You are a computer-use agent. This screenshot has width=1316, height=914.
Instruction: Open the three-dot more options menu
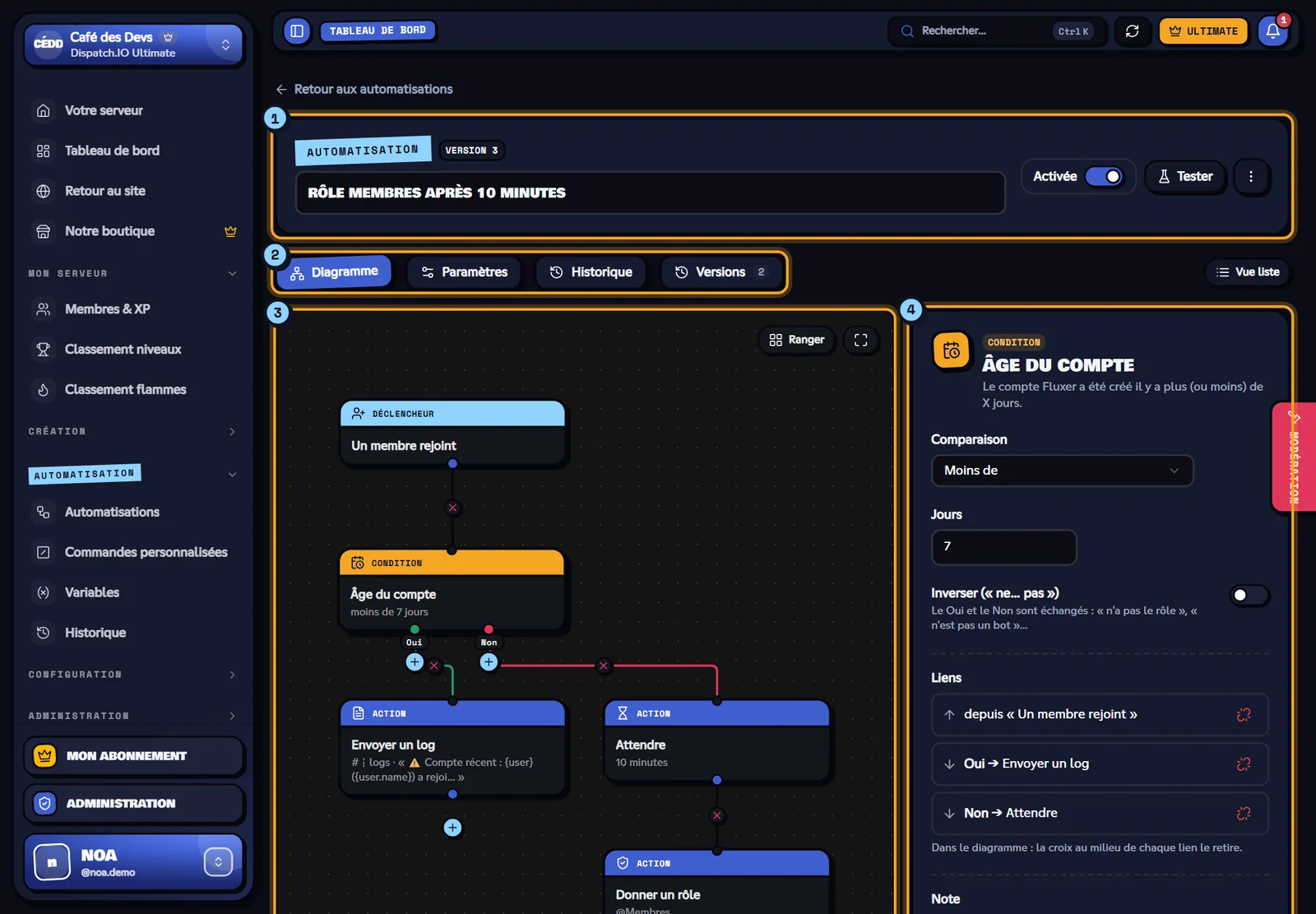(x=1251, y=177)
